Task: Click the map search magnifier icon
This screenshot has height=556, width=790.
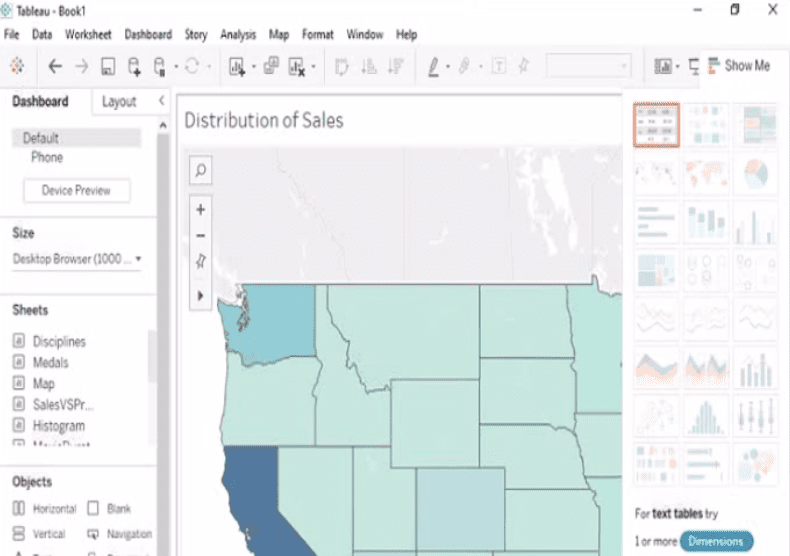Action: 201,171
